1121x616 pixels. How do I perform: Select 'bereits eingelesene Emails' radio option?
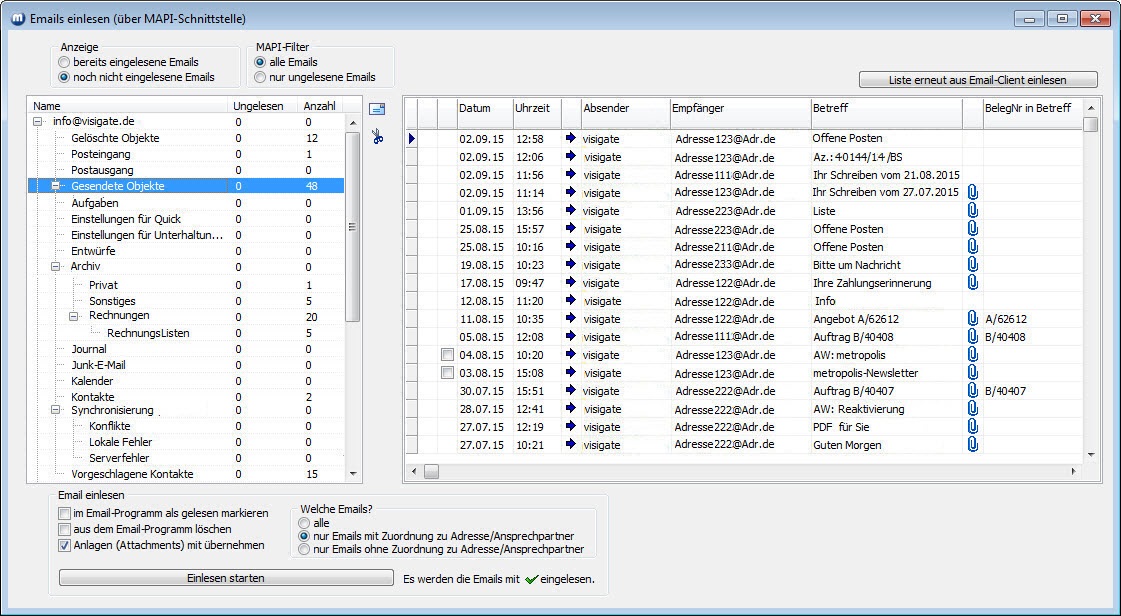coord(65,62)
